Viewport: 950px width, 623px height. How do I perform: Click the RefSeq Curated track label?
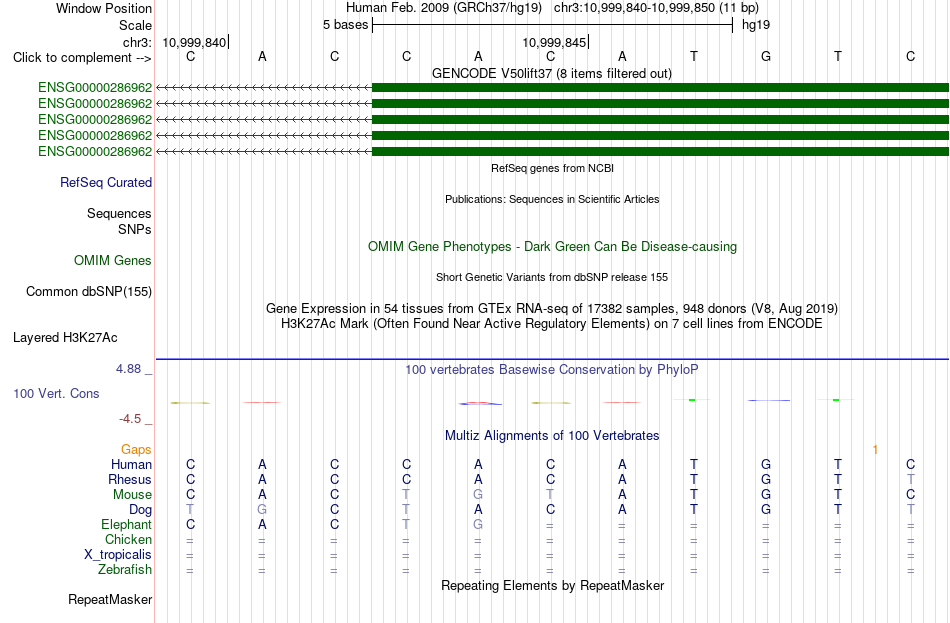(x=106, y=182)
